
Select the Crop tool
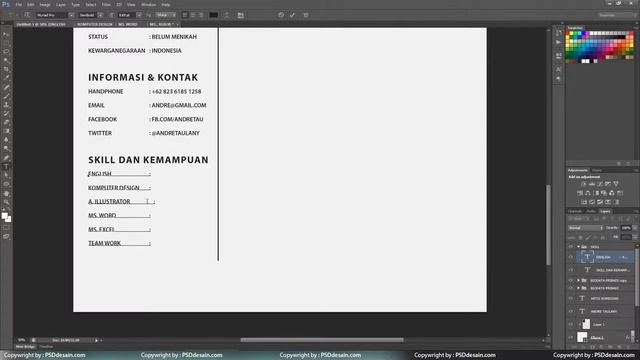(x=6, y=69)
